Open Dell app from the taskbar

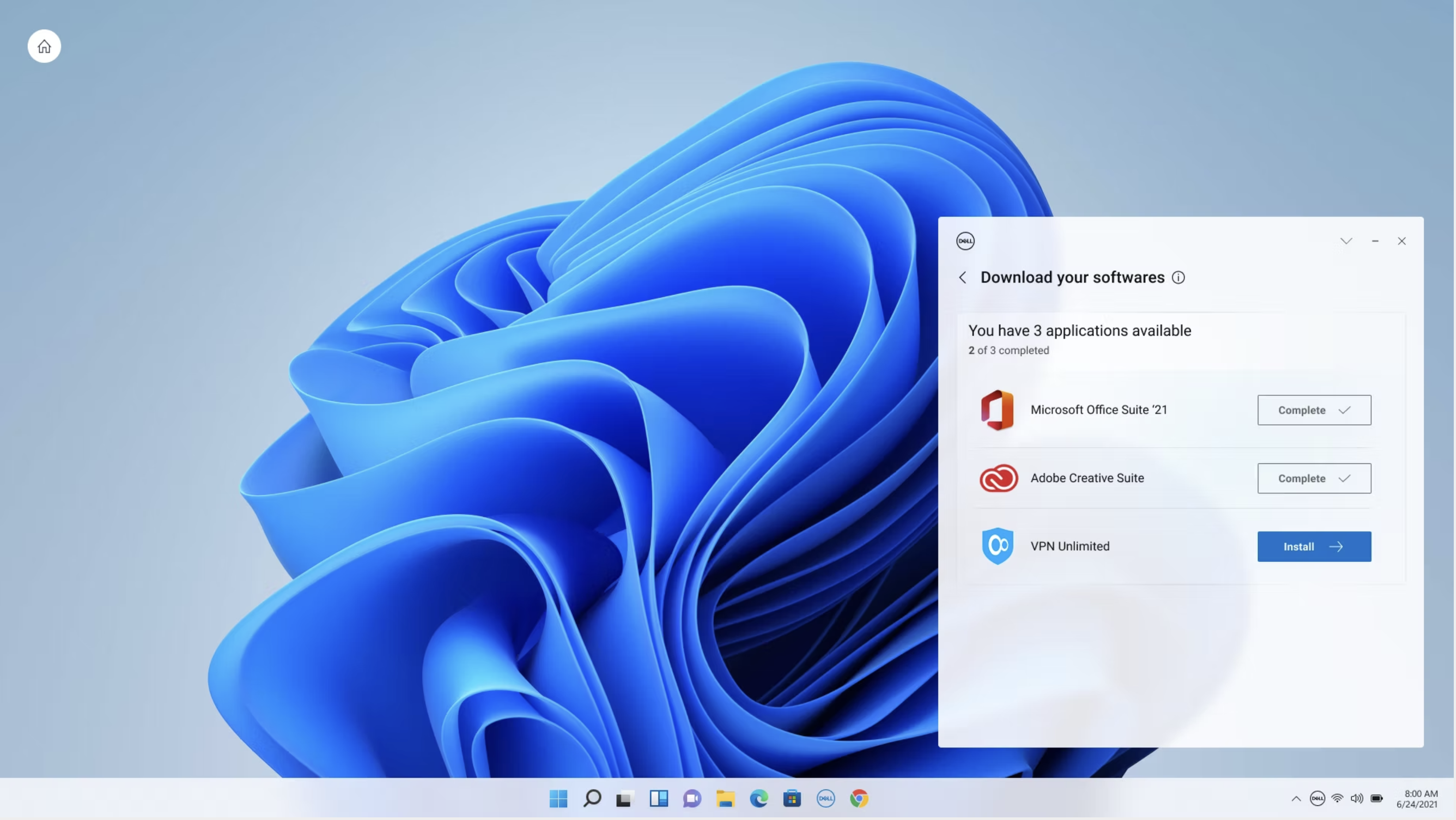click(826, 798)
